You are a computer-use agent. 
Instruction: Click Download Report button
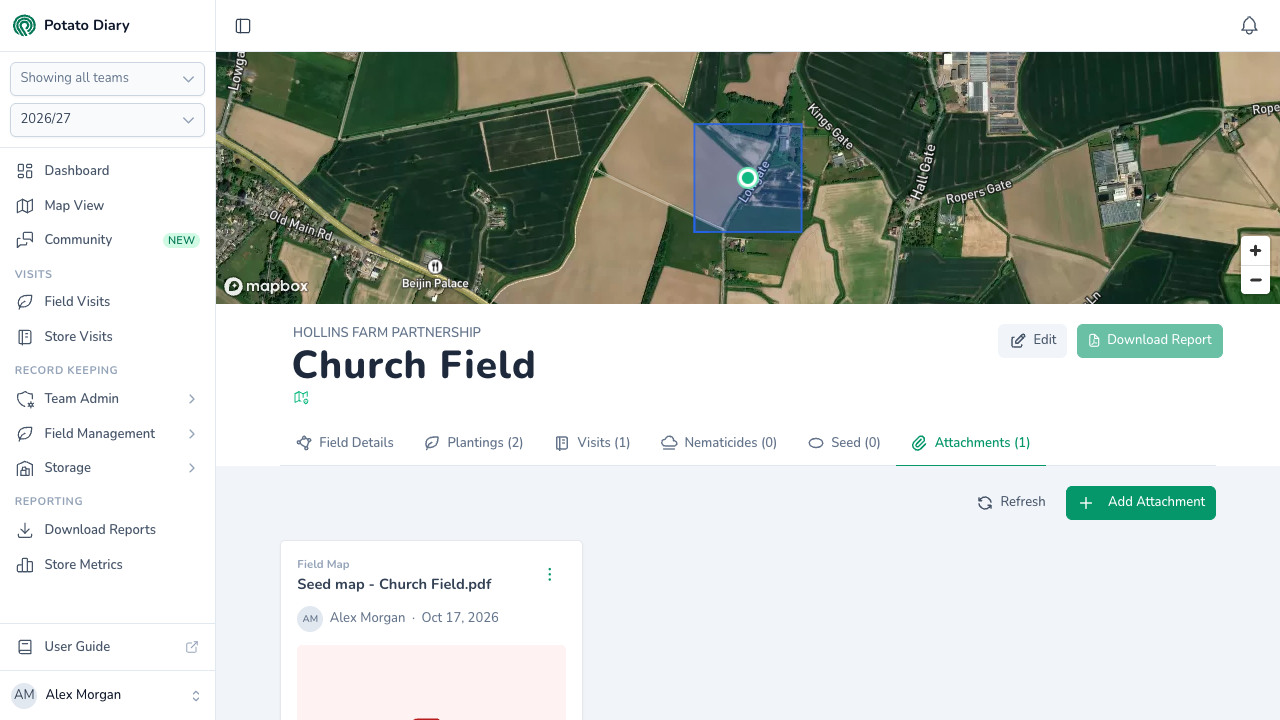[x=1150, y=340]
